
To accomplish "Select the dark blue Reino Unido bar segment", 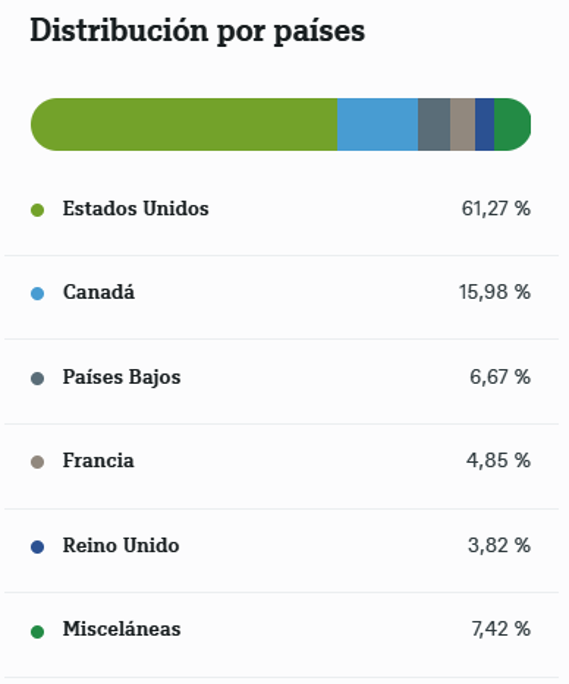I will [485, 124].
